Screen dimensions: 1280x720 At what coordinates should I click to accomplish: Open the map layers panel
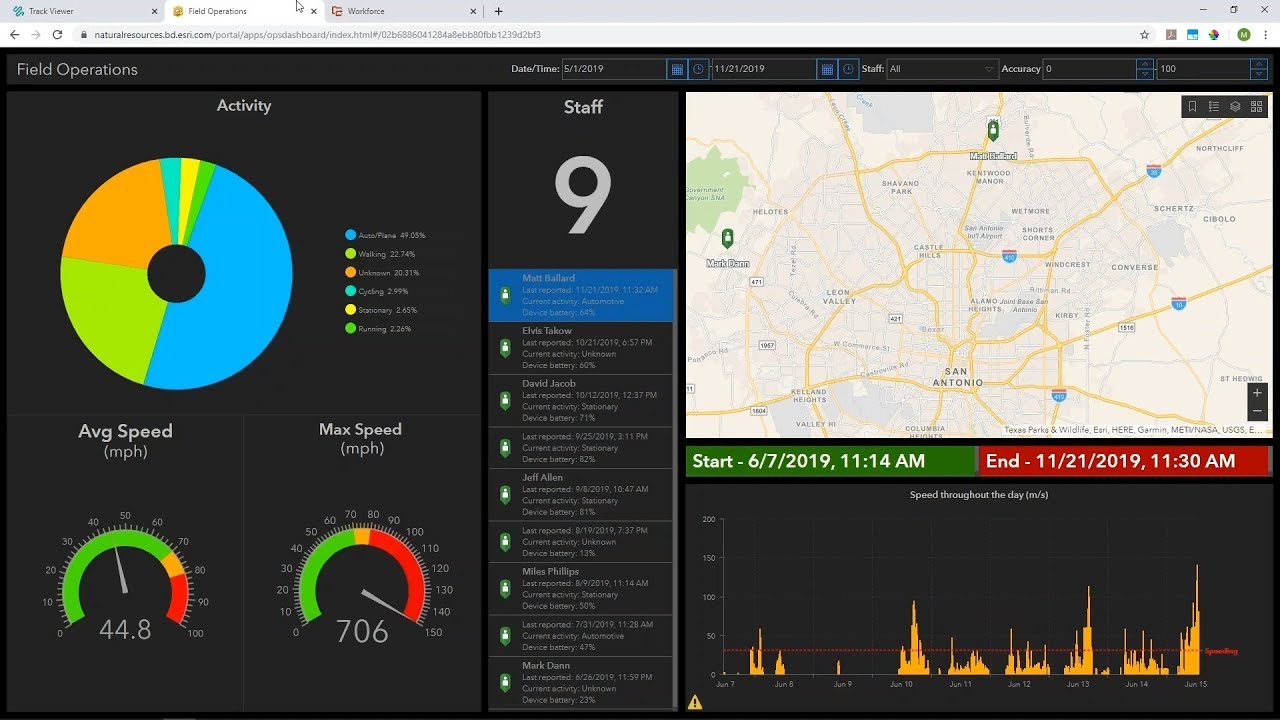pyautogui.click(x=1235, y=106)
